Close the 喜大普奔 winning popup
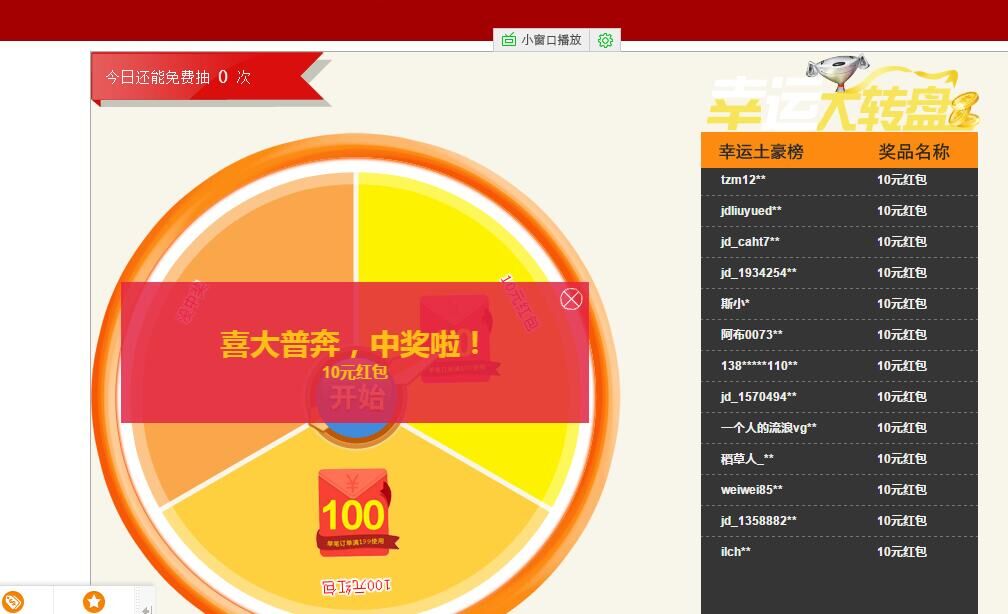The image size is (1008, 614). coord(571,300)
